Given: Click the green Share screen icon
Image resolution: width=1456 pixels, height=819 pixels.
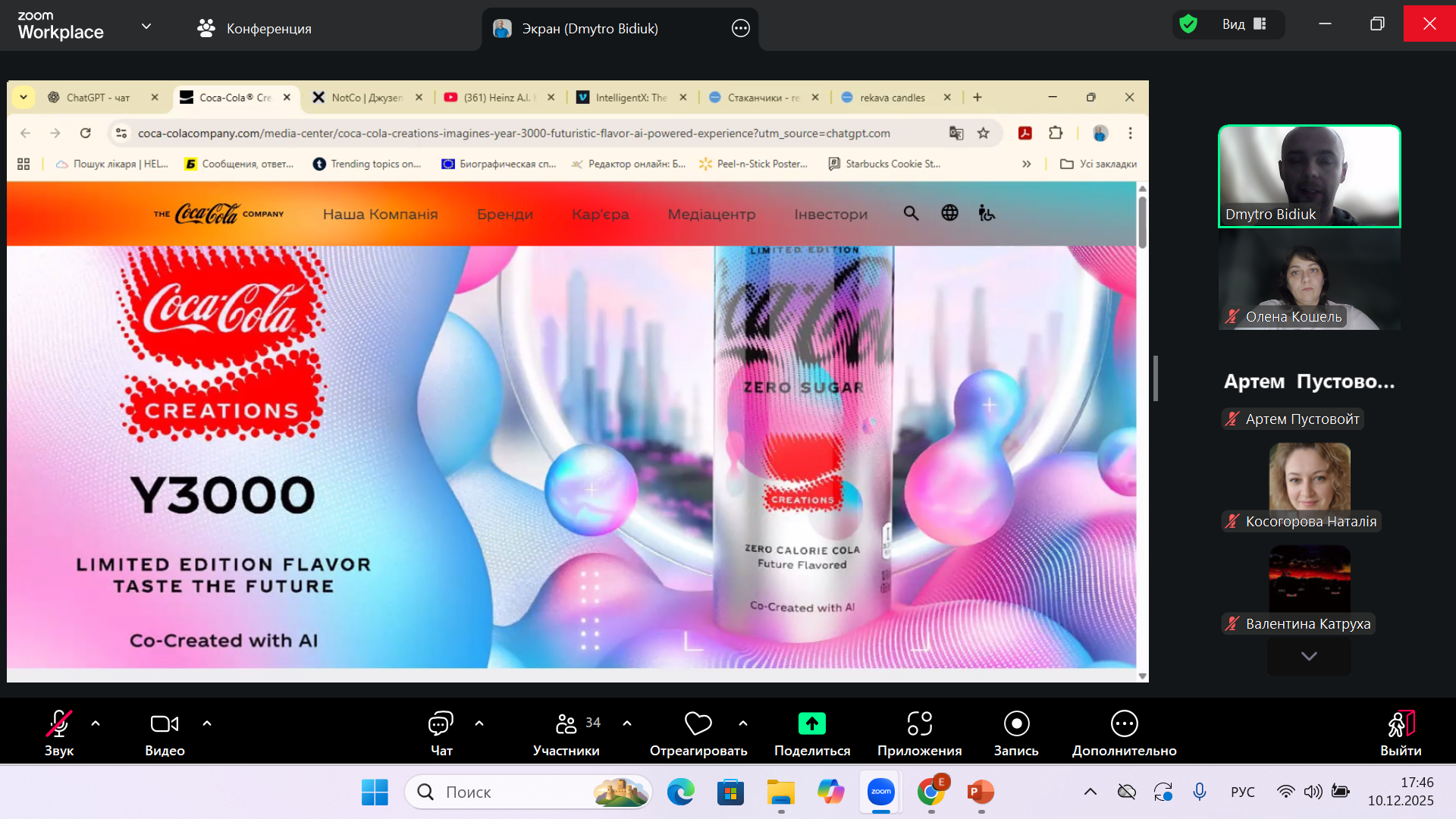Looking at the screenshot, I should coord(811,724).
